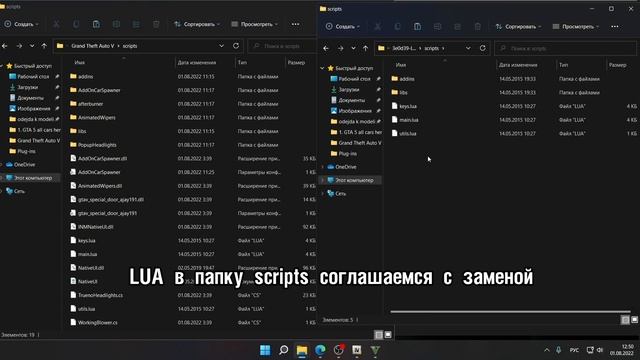This screenshot has height=360, width=640.
Task: Select main.lua in the right window
Action: coord(409,120)
